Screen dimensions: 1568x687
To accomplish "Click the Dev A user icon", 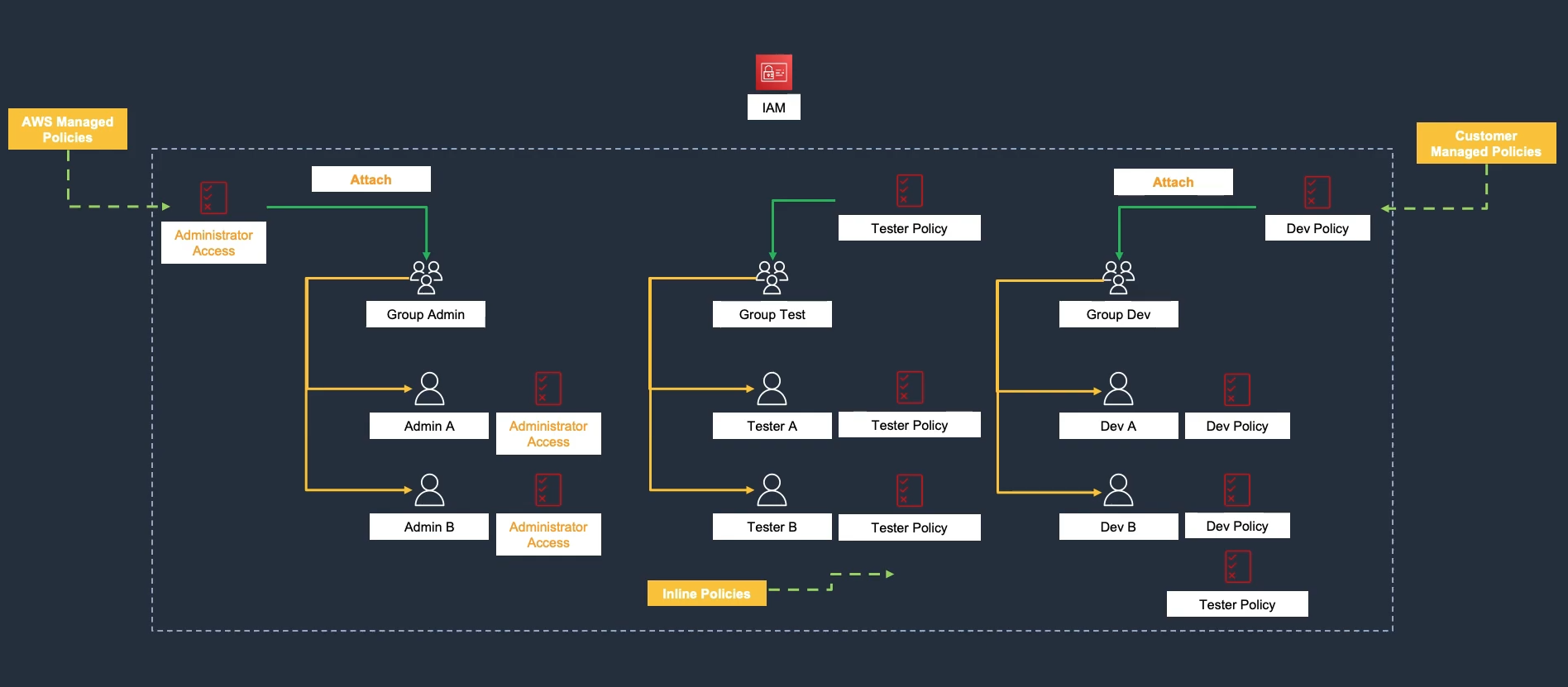I will pos(1118,389).
